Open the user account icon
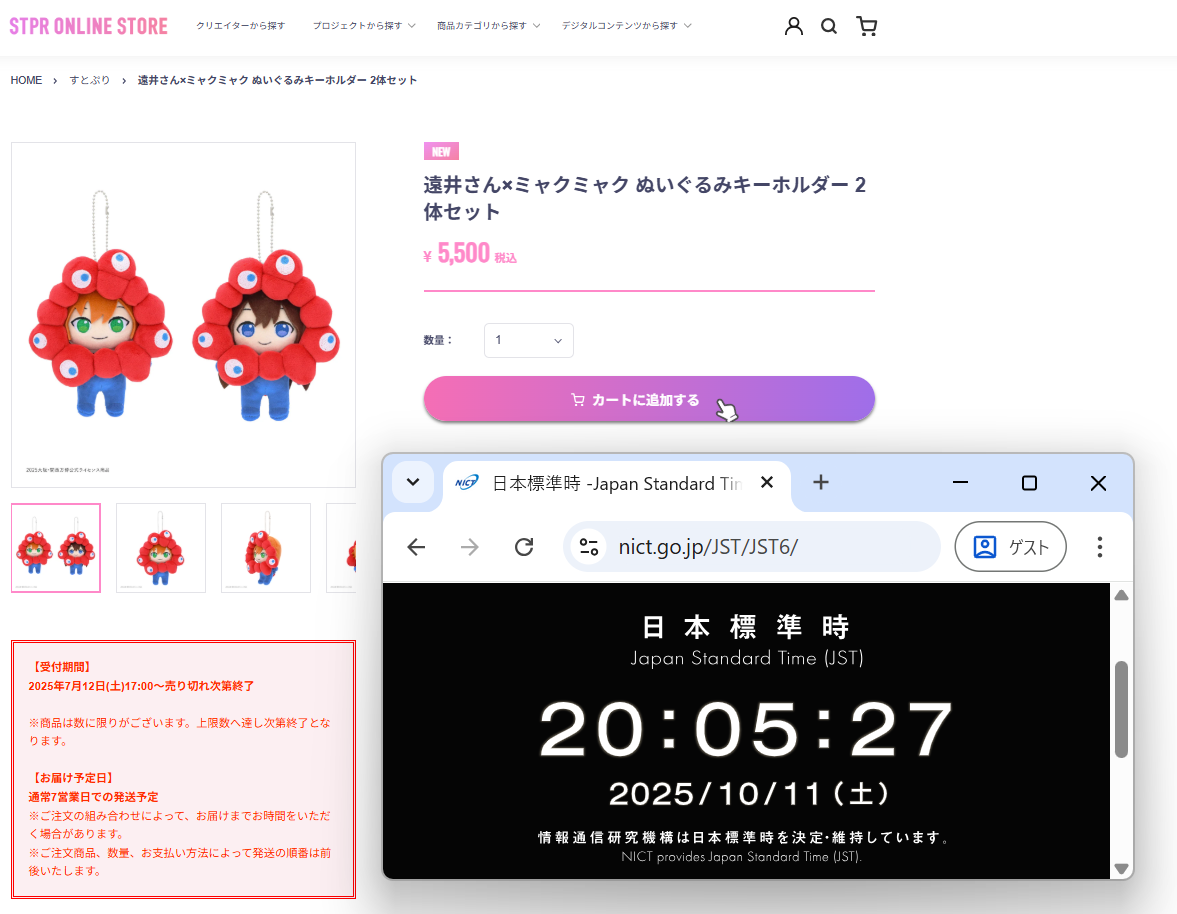Image resolution: width=1177 pixels, height=914 pixels. [794, 27]
